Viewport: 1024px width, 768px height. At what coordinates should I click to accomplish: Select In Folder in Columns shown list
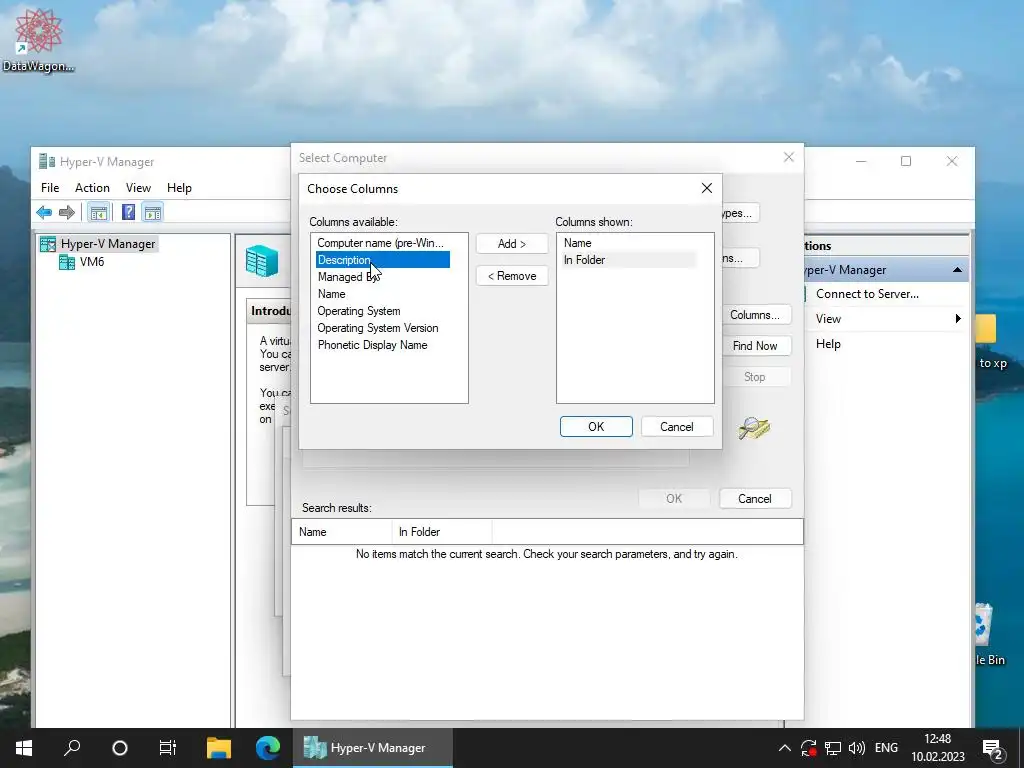click(630, 260)
